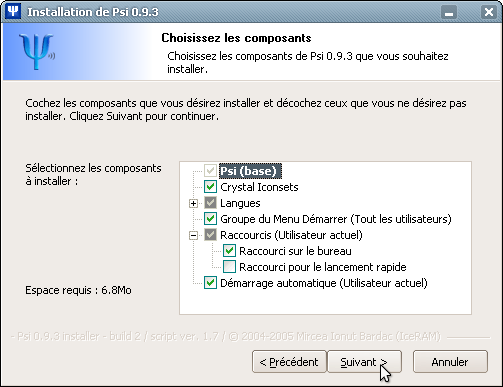The width and height of the screenshot is (503, 387).
Task: Collapse the Raccourcis tree node
Action: click(x=193, y=235)
